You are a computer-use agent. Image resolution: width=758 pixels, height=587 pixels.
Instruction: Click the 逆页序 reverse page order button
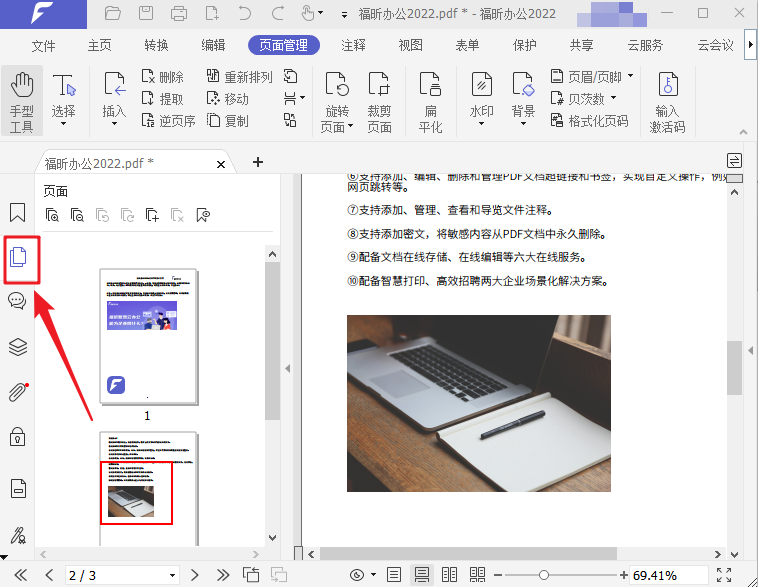[x=168, y=120]
